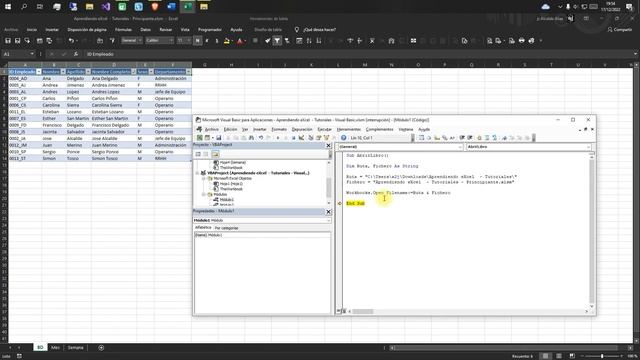The height and width of the screenshot is (360, 640).
Task: Click View Object icon in Project panel
Action: coord(206,154)
